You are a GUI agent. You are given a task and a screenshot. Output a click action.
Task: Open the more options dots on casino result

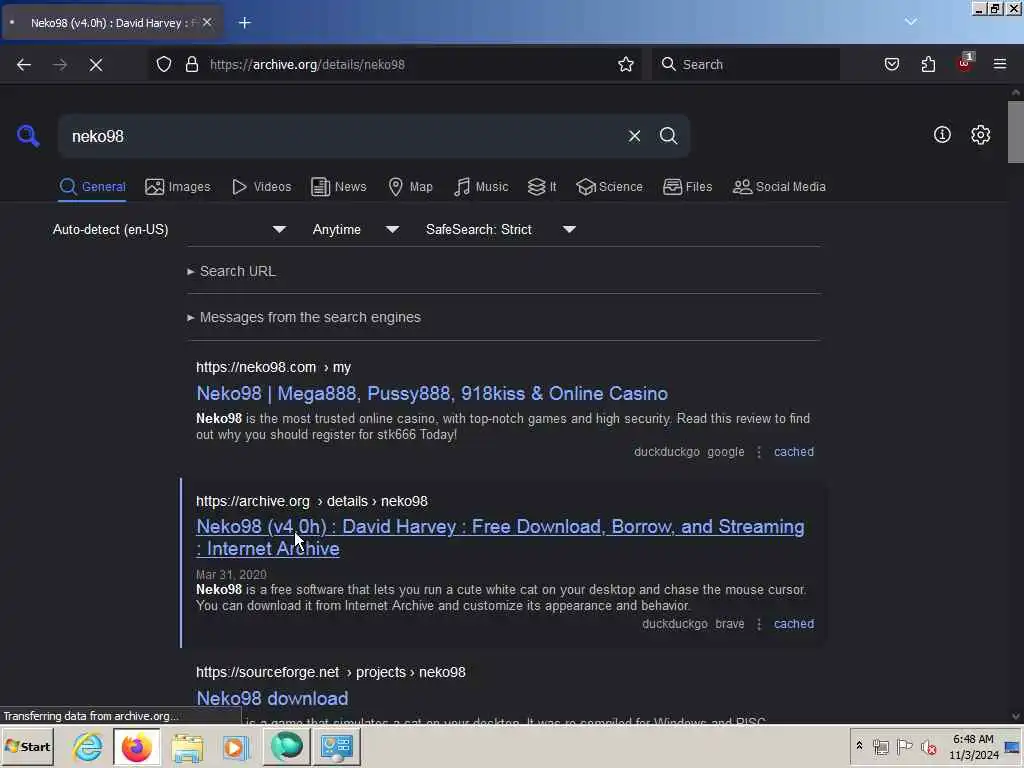click(x=759, y=452)
